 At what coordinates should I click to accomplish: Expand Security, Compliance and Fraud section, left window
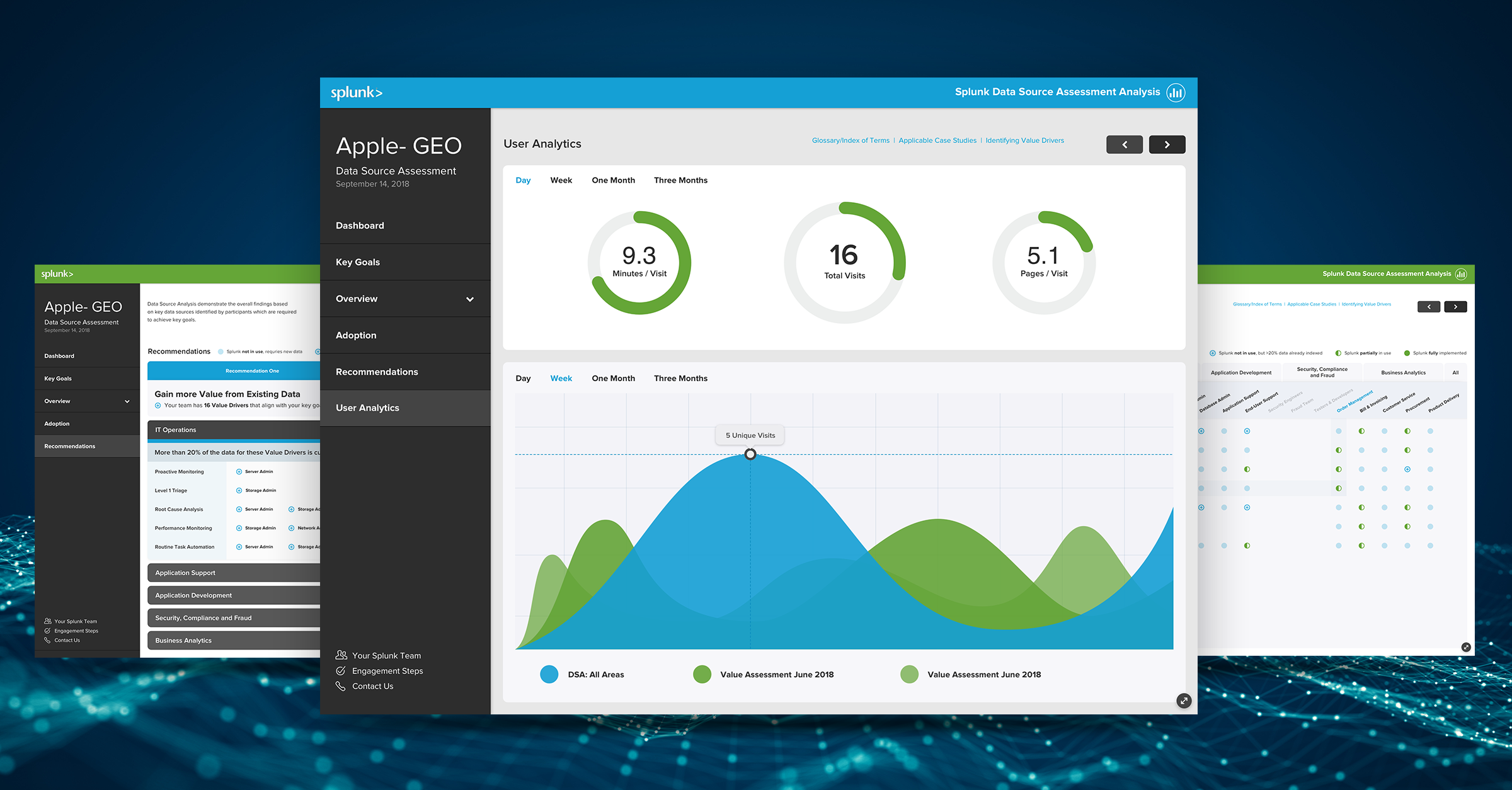pos(234,618)
